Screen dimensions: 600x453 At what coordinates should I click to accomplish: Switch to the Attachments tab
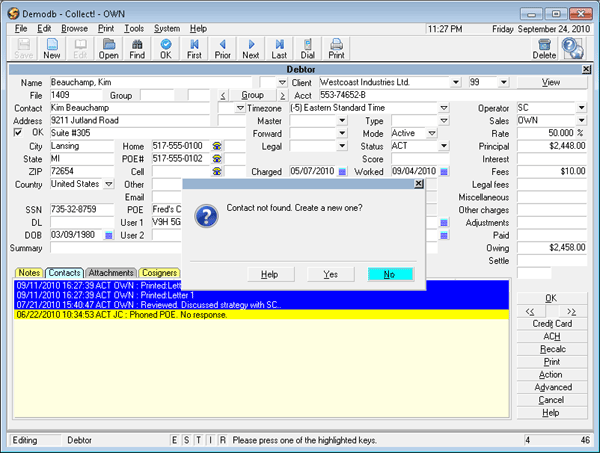tap(110, 272)
